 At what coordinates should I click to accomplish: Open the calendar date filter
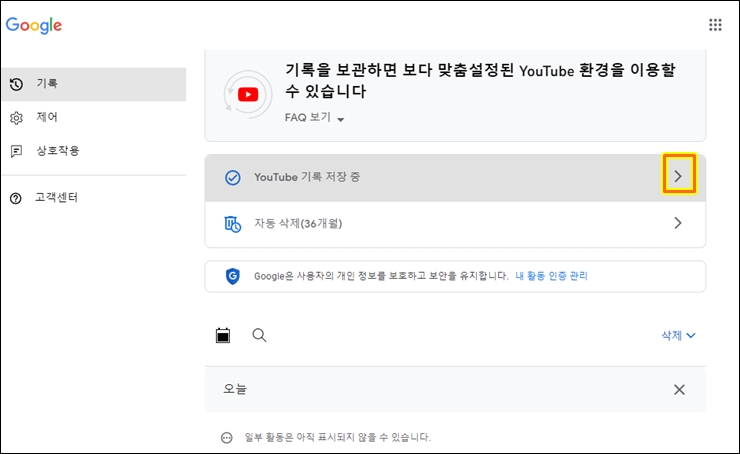tap(223, 335)
